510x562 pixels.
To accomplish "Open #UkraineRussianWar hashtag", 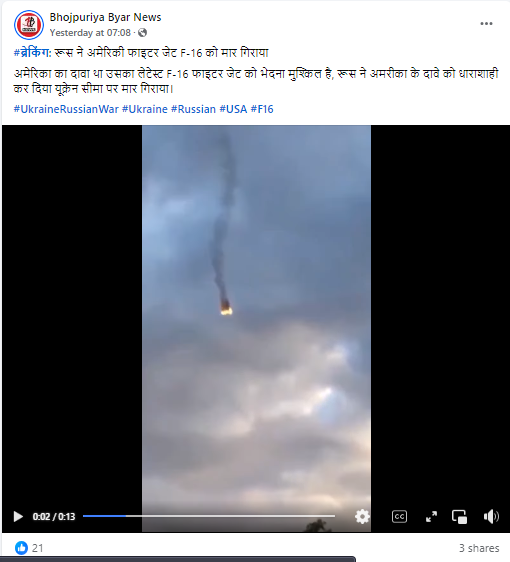I will point(66,109).
